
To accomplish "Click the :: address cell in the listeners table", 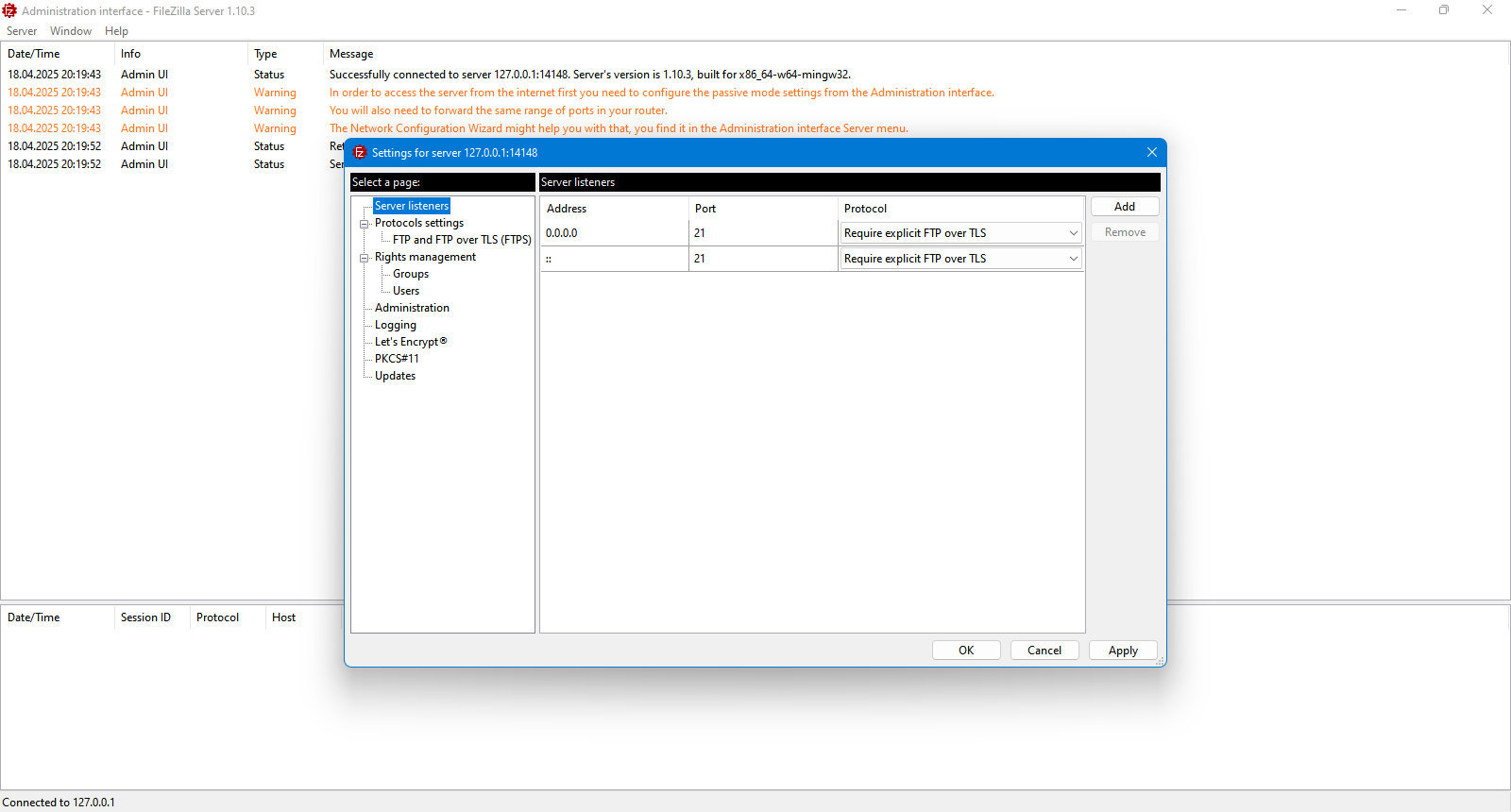I will [614, 259].
